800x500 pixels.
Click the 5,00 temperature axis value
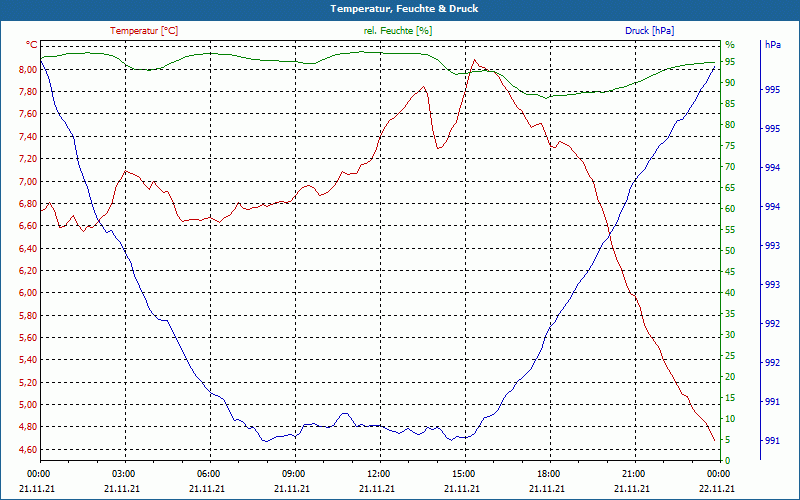click(28, 405)
